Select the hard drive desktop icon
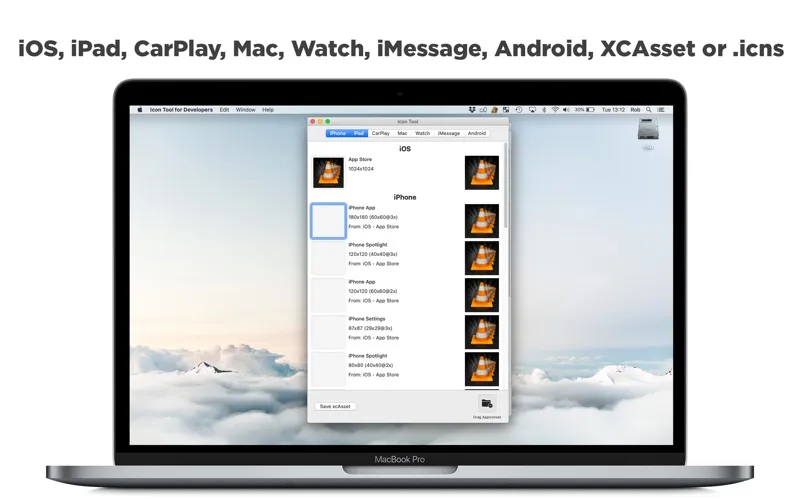The image size is (800, 500). tap(648, 129)
